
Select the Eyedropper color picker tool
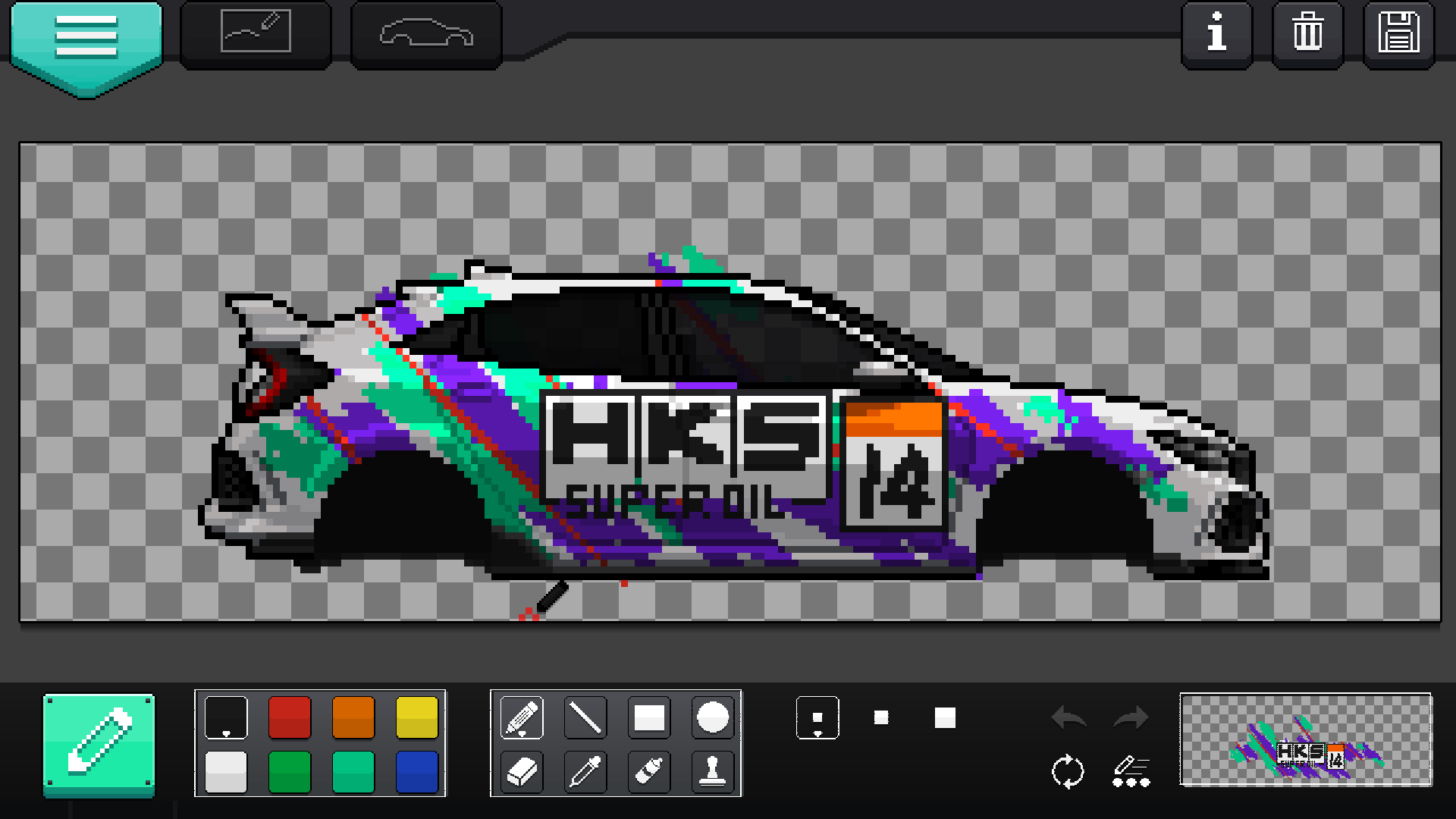pos(585,772)
